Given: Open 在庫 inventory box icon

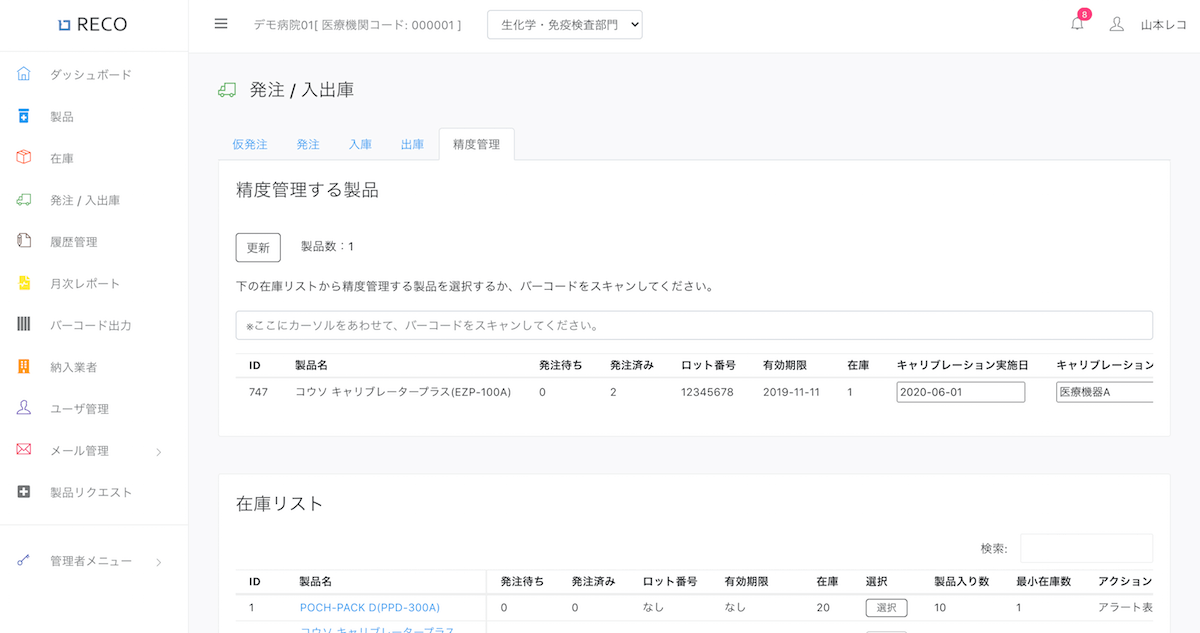Looking at the screenshot, I should click(x=24, y=158).
